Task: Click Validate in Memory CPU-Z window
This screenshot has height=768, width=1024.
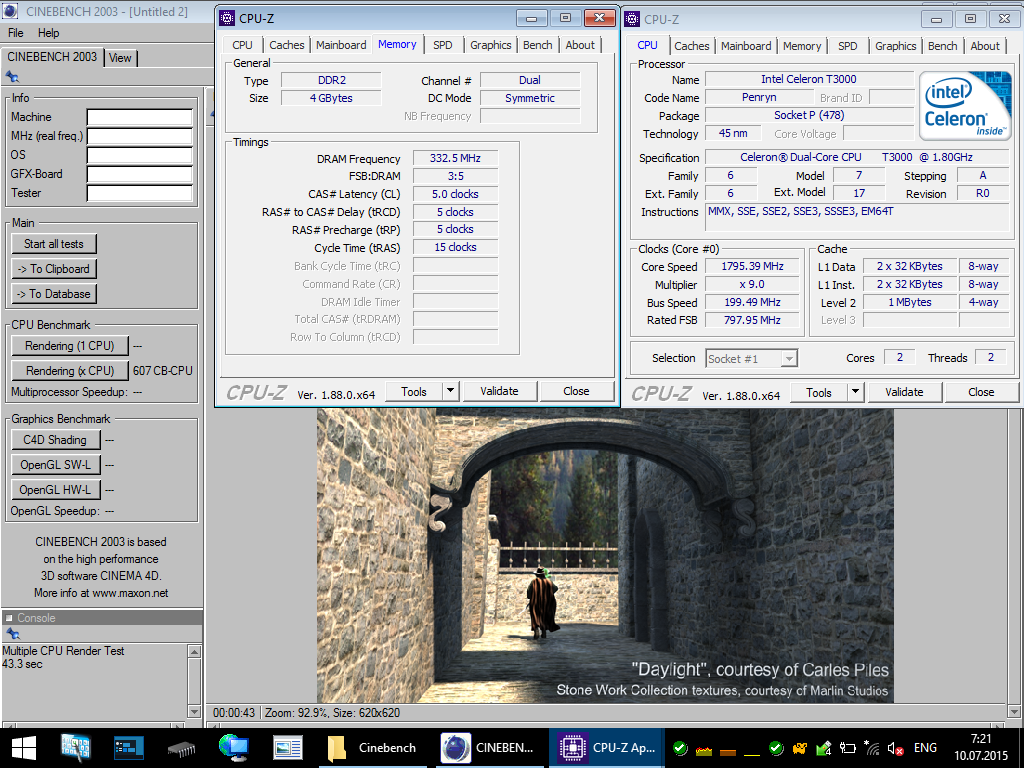Action: click(x=500, y=391)
